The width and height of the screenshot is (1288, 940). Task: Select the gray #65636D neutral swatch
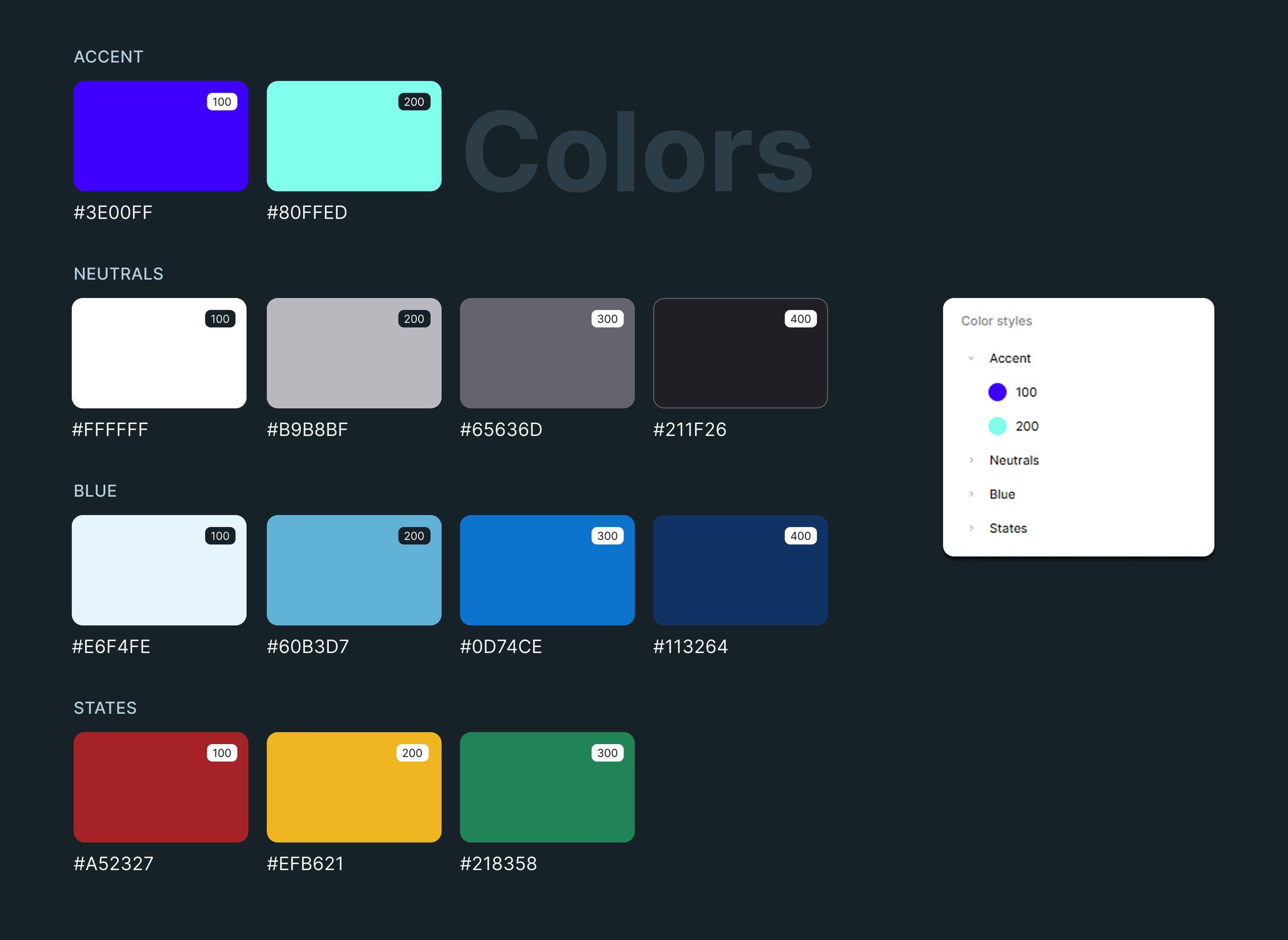pyautogui.click(x=547, y=353)
